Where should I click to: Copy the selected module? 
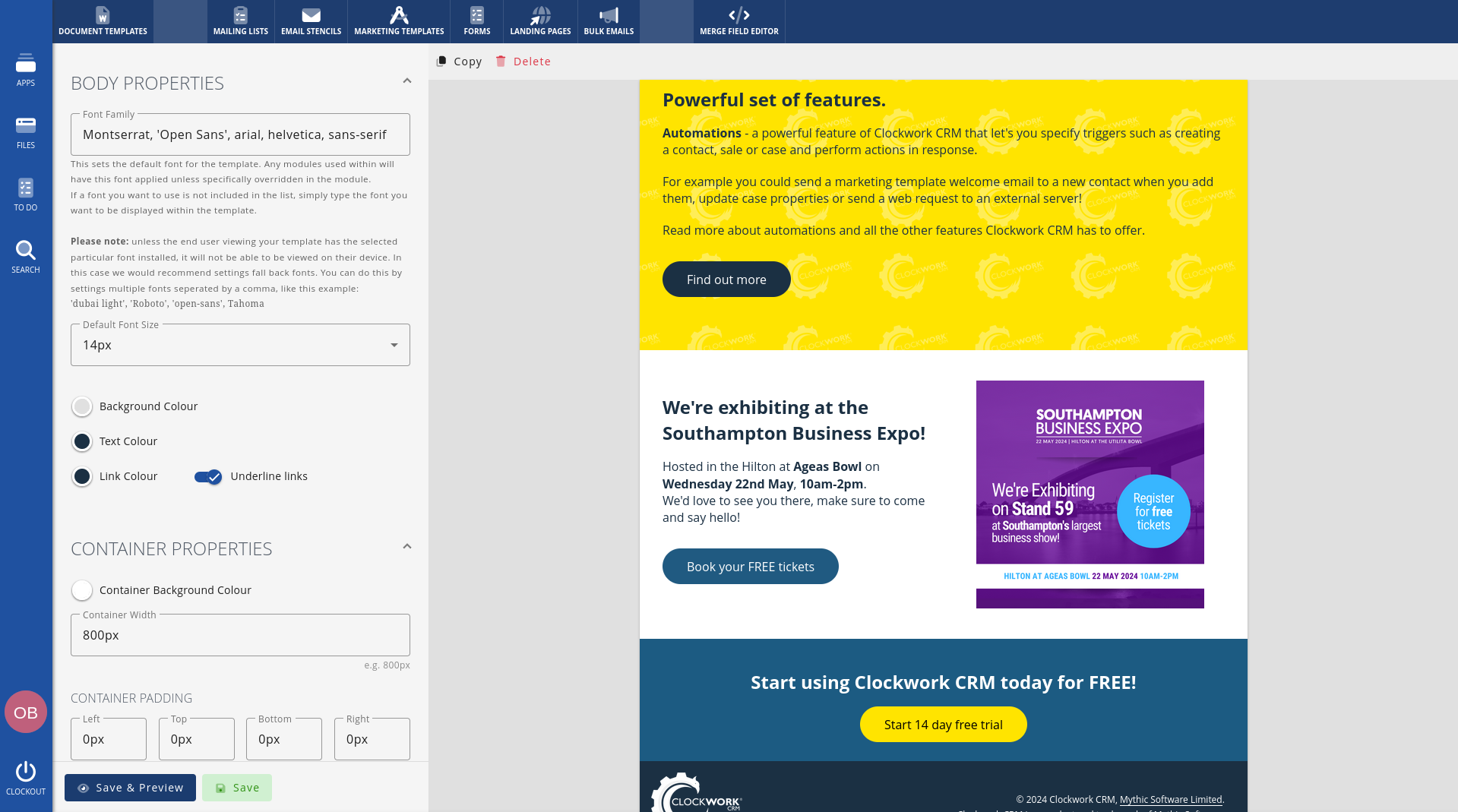click(x=459, y=62)
